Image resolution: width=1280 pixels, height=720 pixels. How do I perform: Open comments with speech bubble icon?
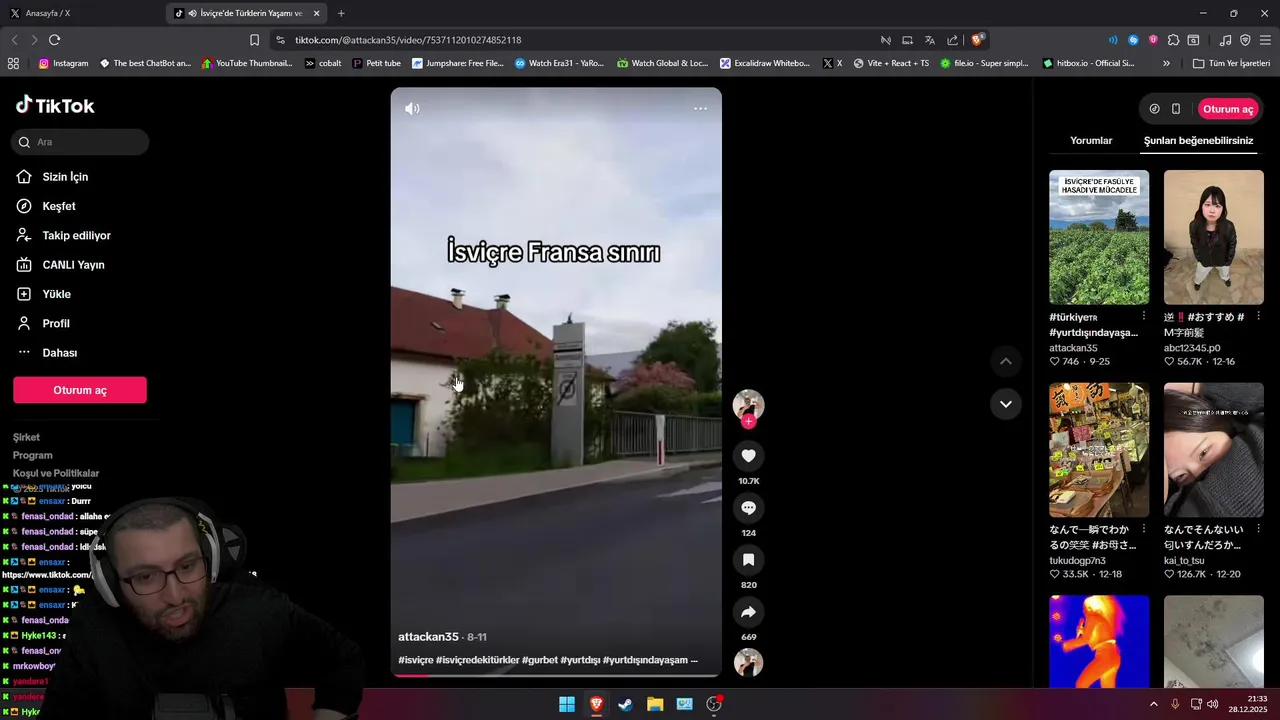coord(748,508)
